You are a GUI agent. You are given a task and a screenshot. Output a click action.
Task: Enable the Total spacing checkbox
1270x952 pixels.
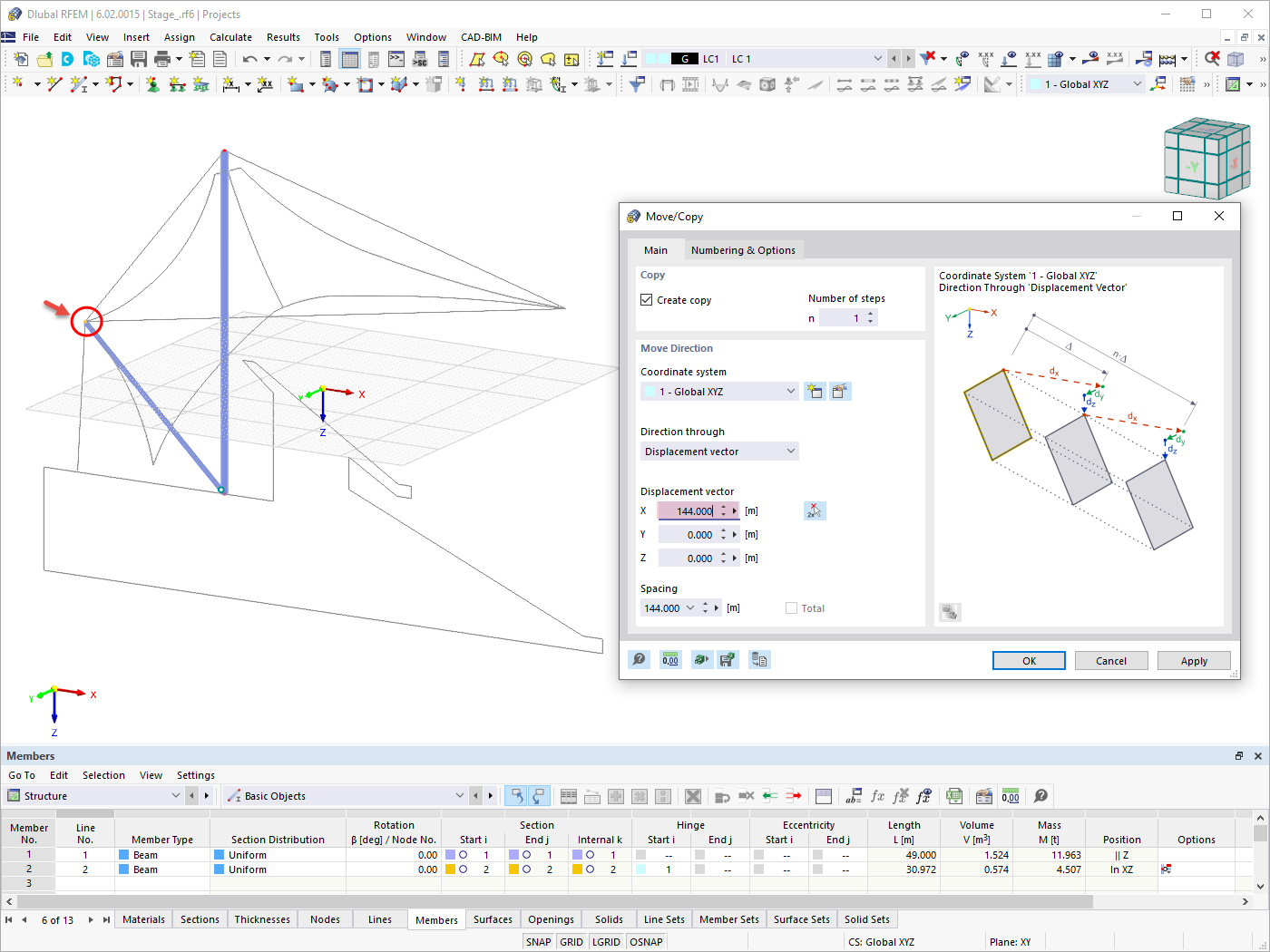pyautogui.click(x=791, y=608)
